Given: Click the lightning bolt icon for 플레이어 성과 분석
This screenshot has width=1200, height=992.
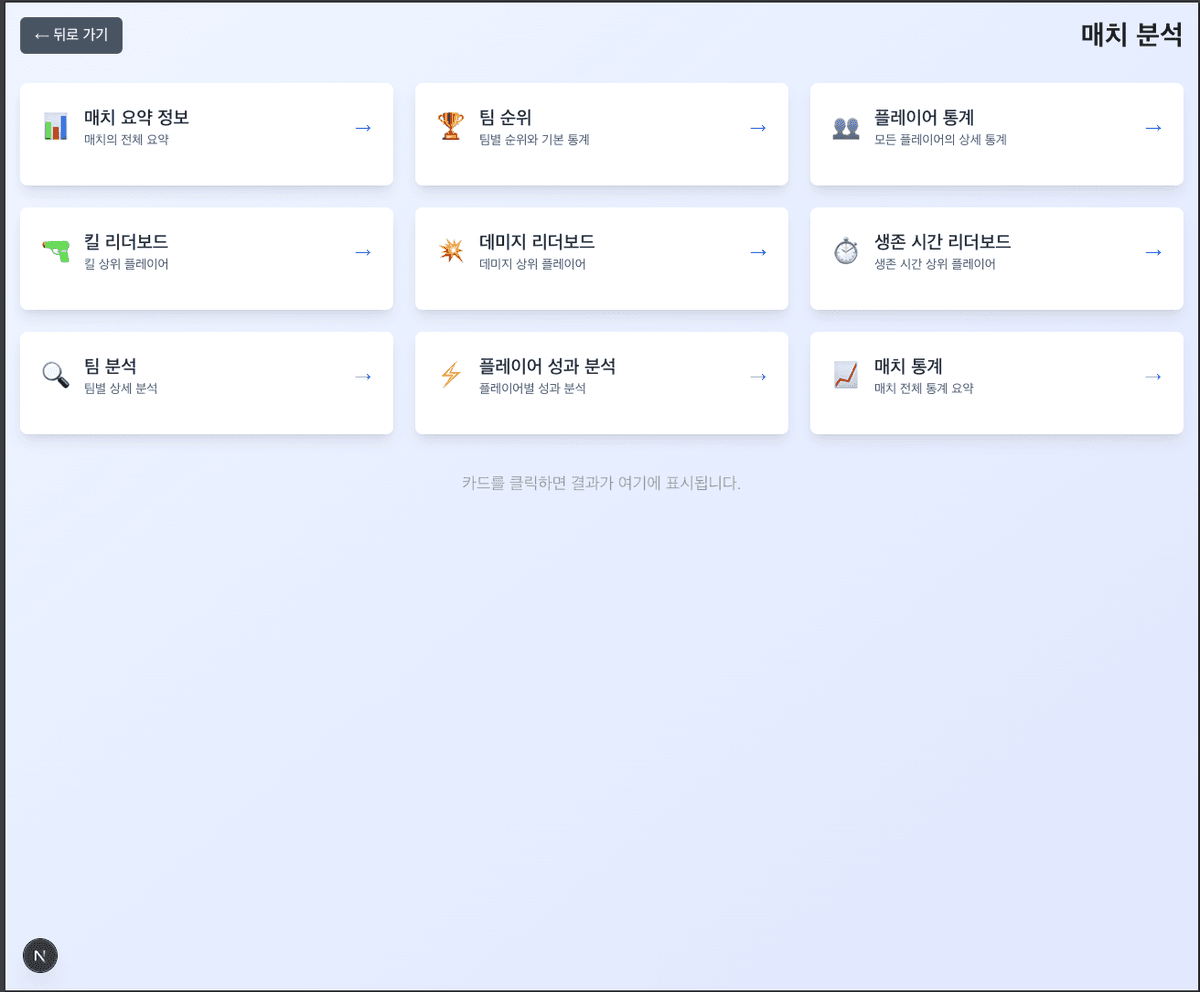Looking at the screenshot, I should [451, 375].
